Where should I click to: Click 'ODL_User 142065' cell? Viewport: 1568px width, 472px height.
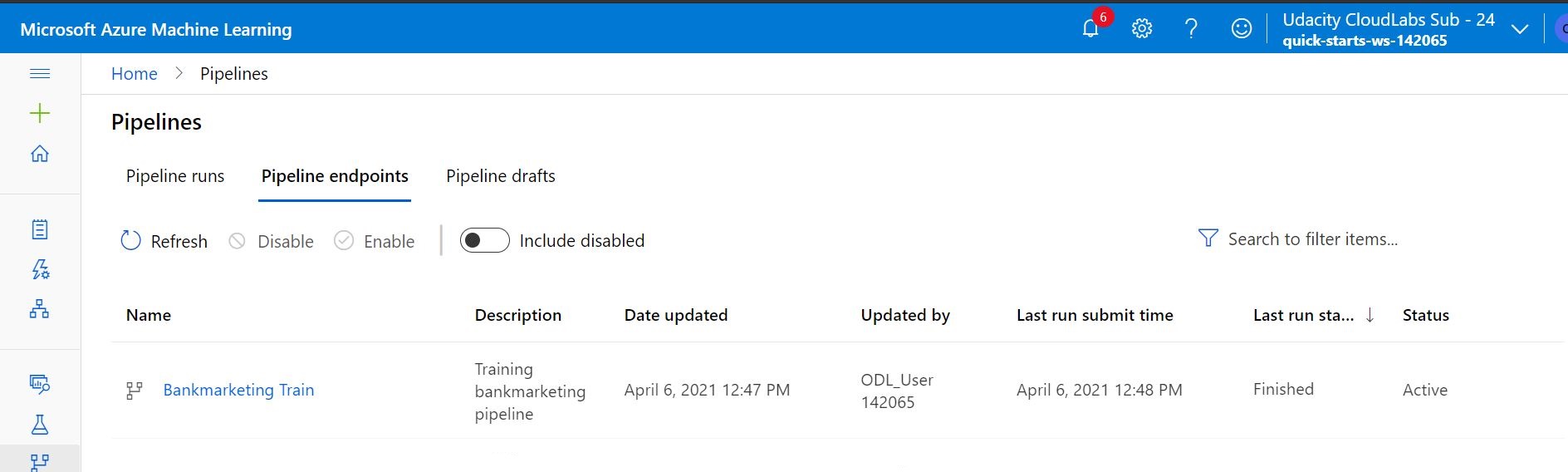point(897,391)
